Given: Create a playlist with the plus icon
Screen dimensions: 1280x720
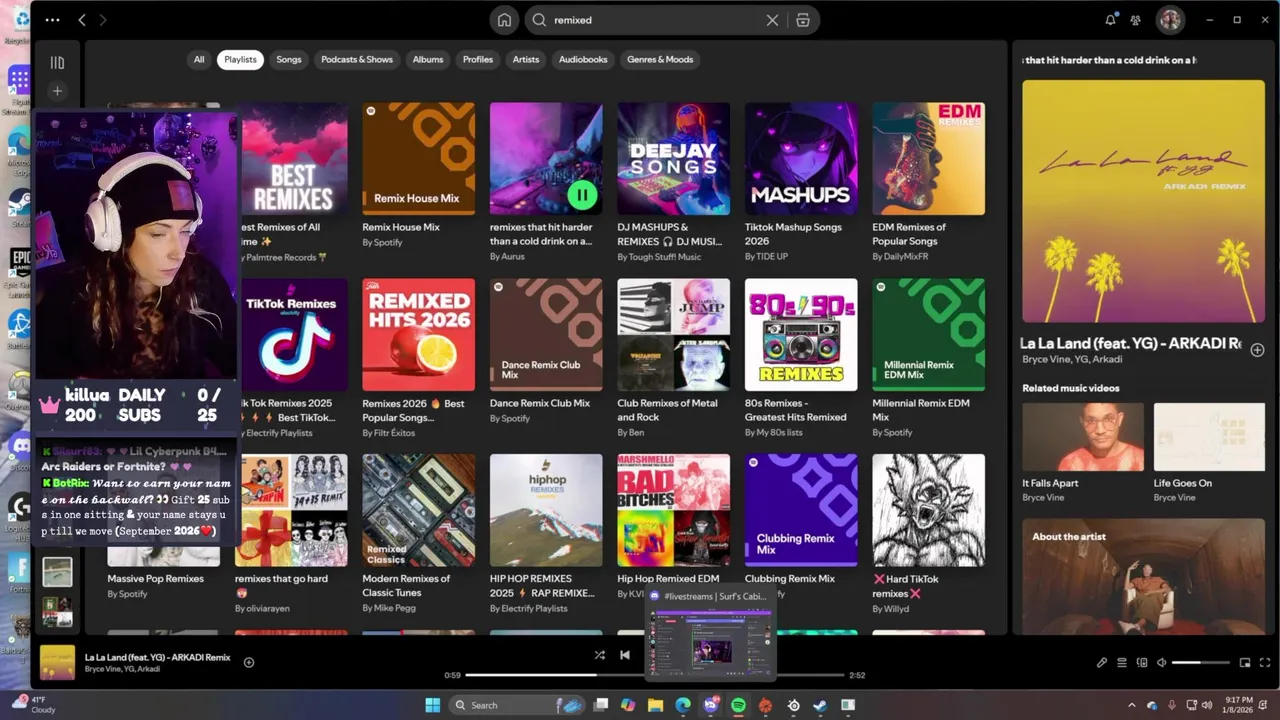Looking at the screenshot, I should pos(57,91).
